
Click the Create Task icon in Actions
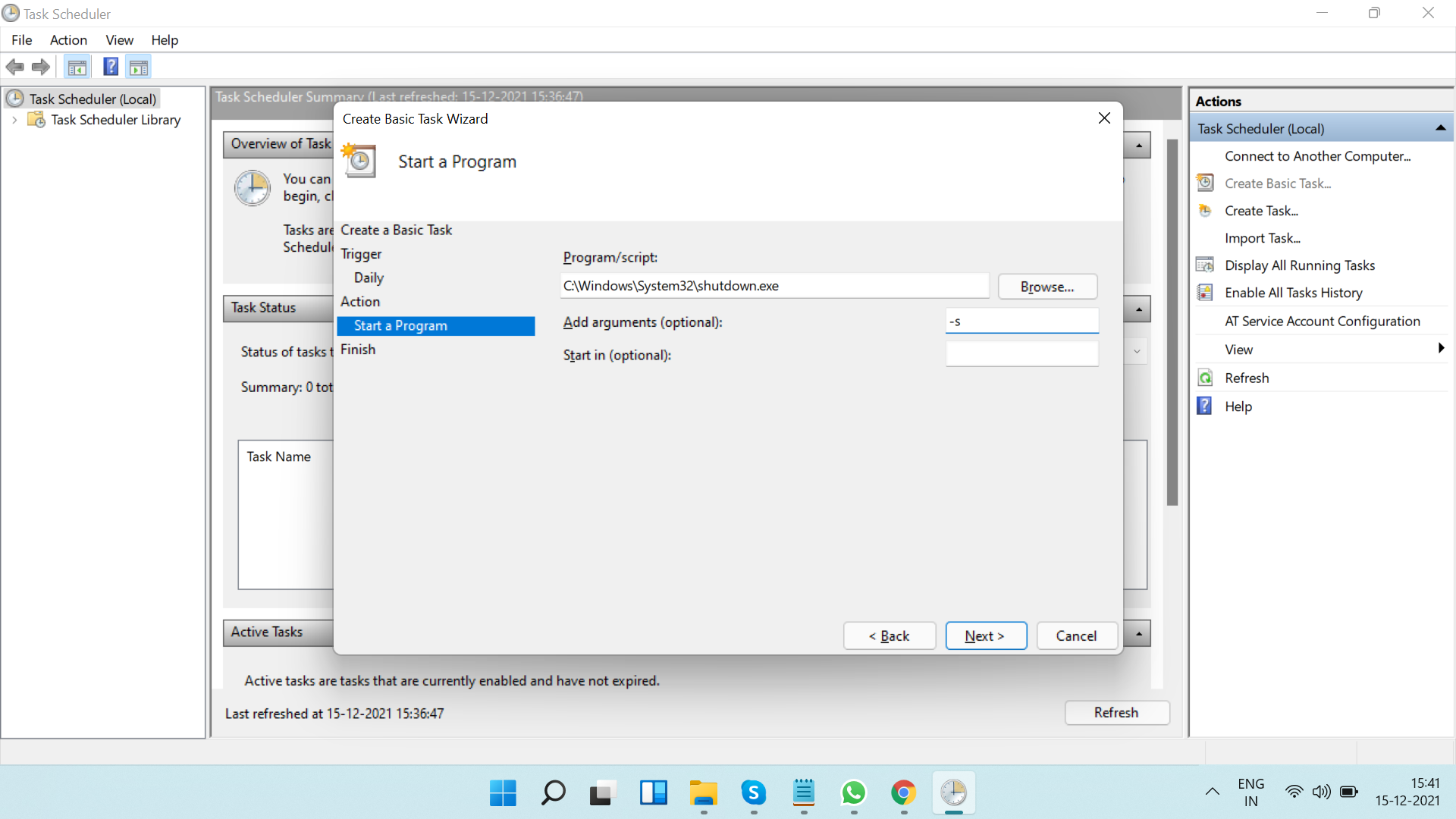[1205, 211]
